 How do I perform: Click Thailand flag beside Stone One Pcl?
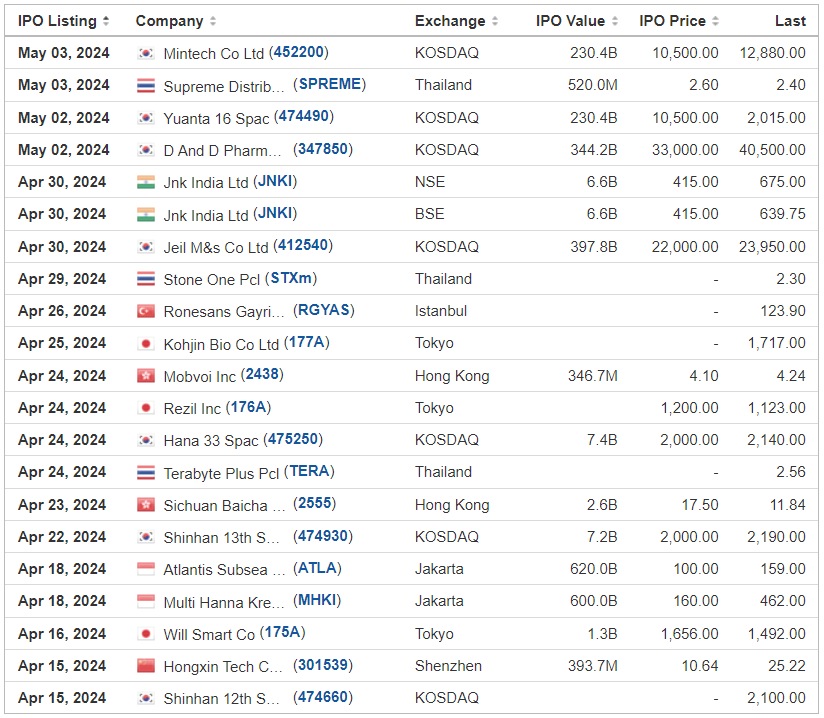[146, 279]
